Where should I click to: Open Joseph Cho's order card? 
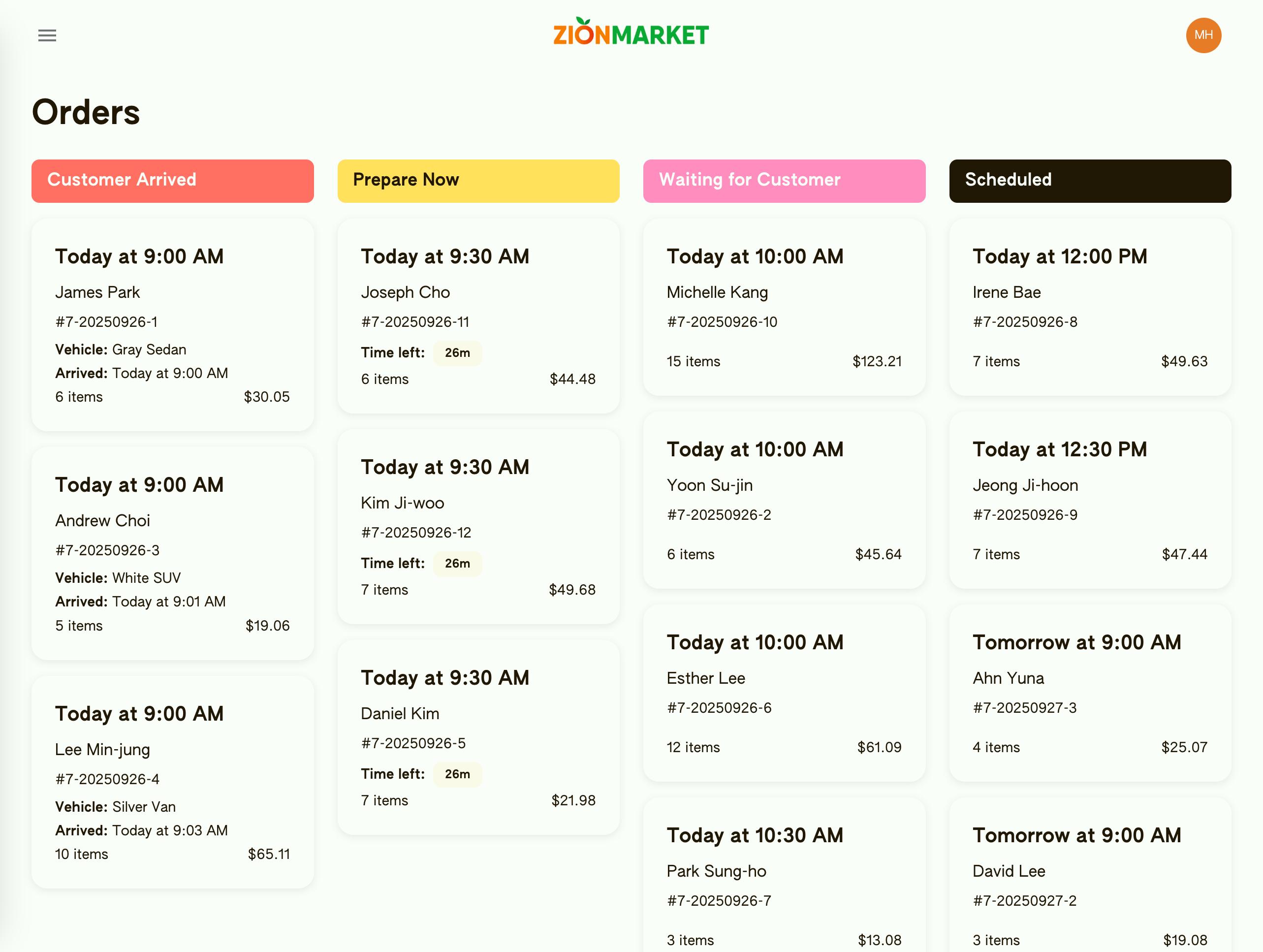click(x=478, y=315)
